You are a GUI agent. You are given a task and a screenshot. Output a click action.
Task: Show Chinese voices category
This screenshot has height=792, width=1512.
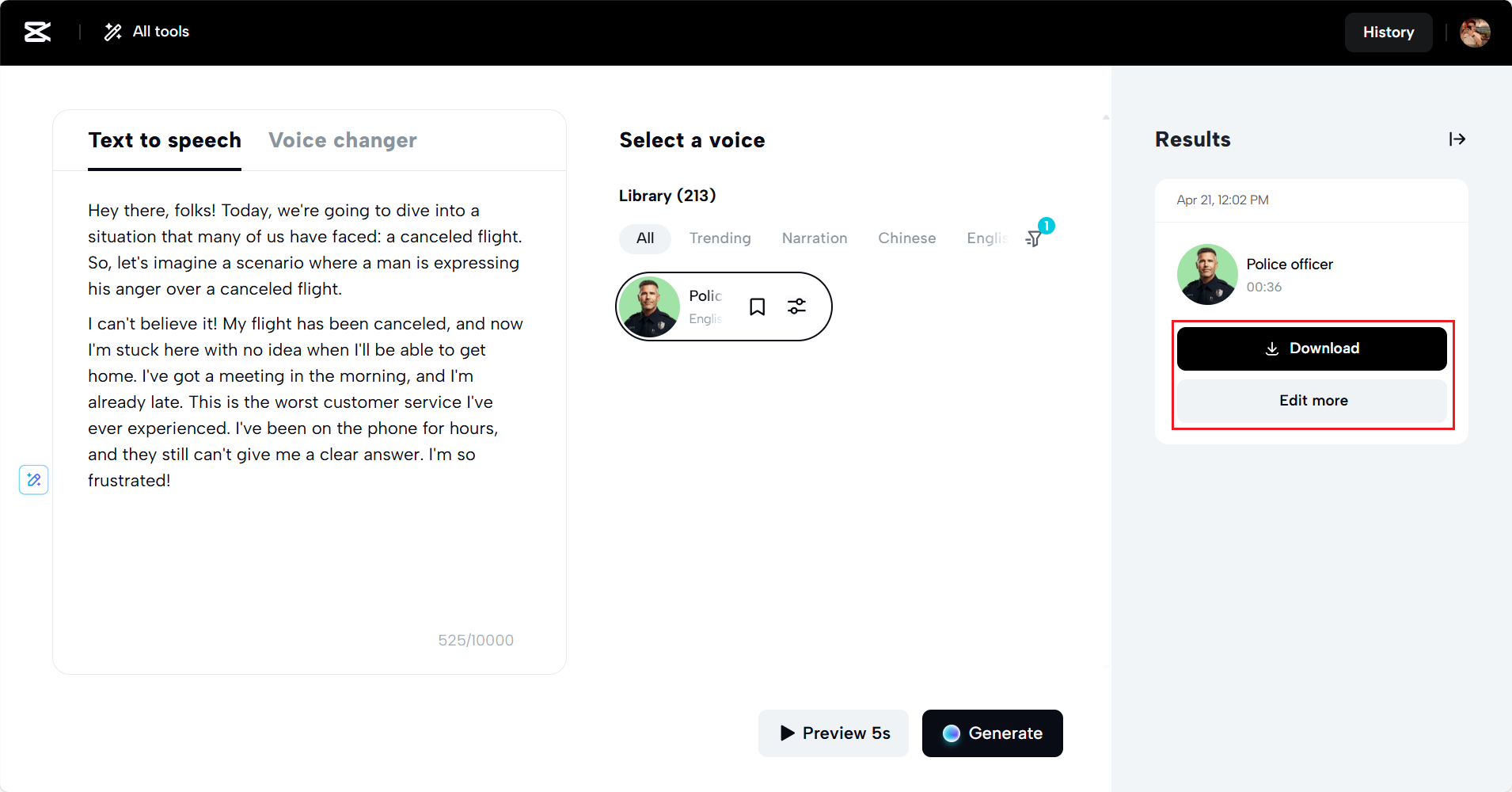pyautogui.click(x=906, y=238)
